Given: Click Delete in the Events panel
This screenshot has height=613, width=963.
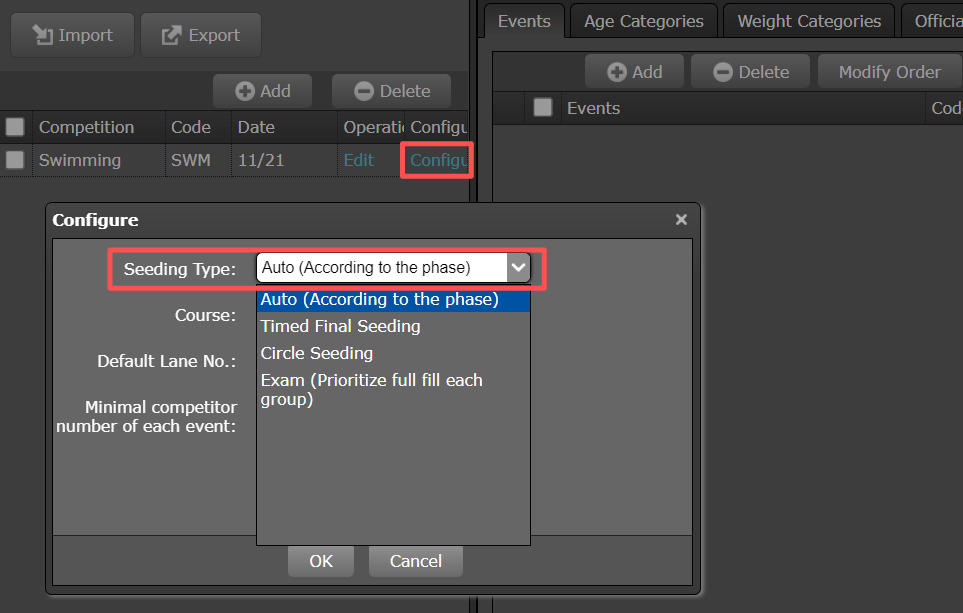Looking at the screenshot, I should pyautogui.click(x=752, y=72).
